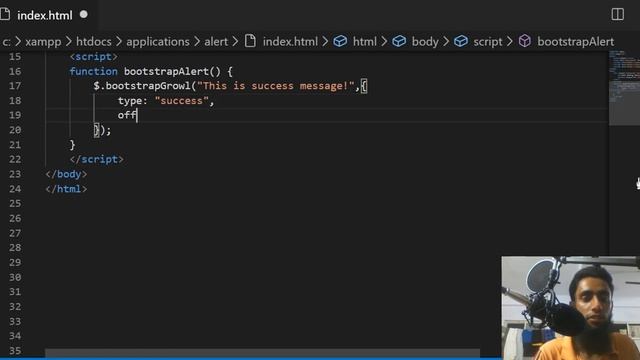The width and height of the screenshot is (640, 360).
Task: Open the 'c:' breadcrumb segment
Action: [6, 42]
